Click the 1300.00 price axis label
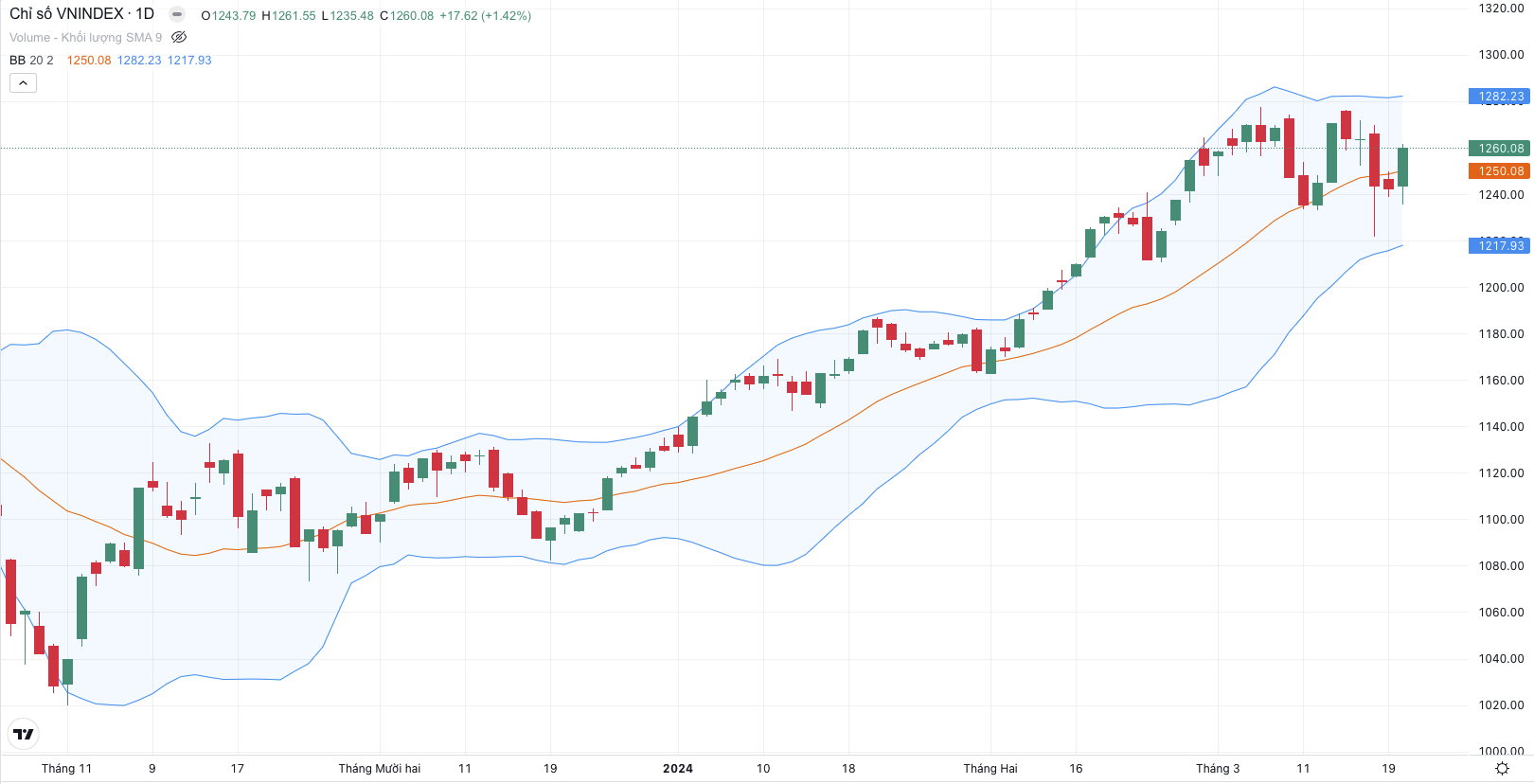Viewport: 1534px width, 784px height. pos(1502,55)
